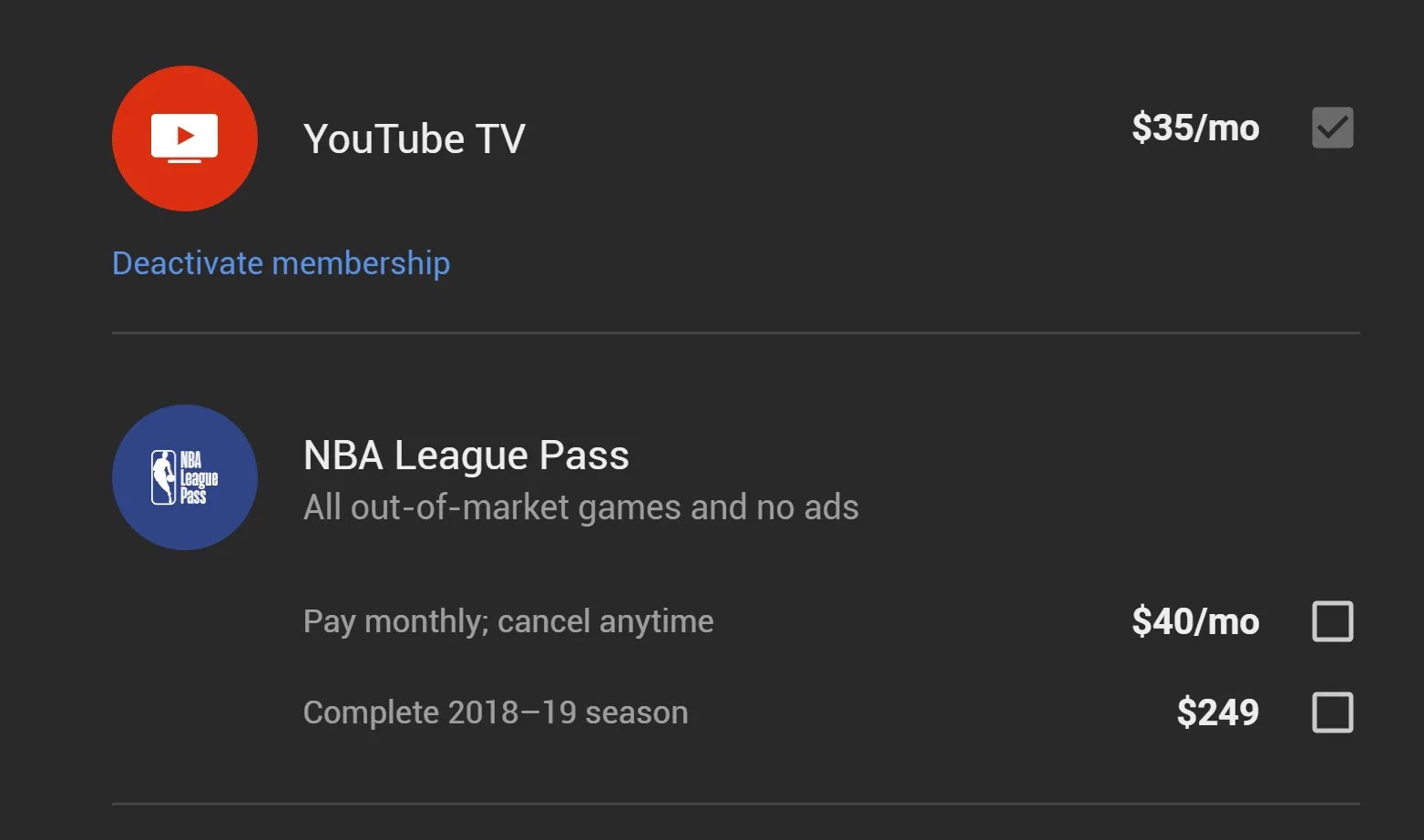1424x840 pixels.
Task: Click 'Complete 2018–19 season' option text
Action: (x=496, y=712)
